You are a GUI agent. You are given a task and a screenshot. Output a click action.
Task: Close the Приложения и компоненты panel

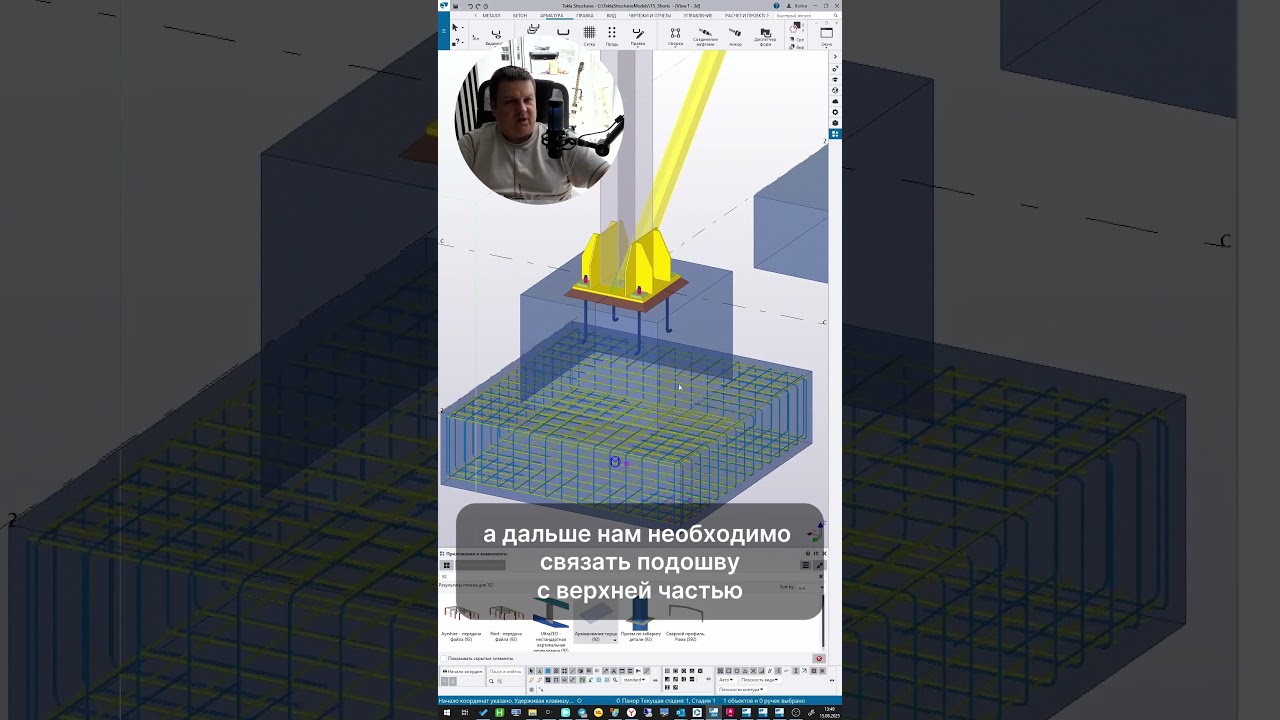coord(824,553)
